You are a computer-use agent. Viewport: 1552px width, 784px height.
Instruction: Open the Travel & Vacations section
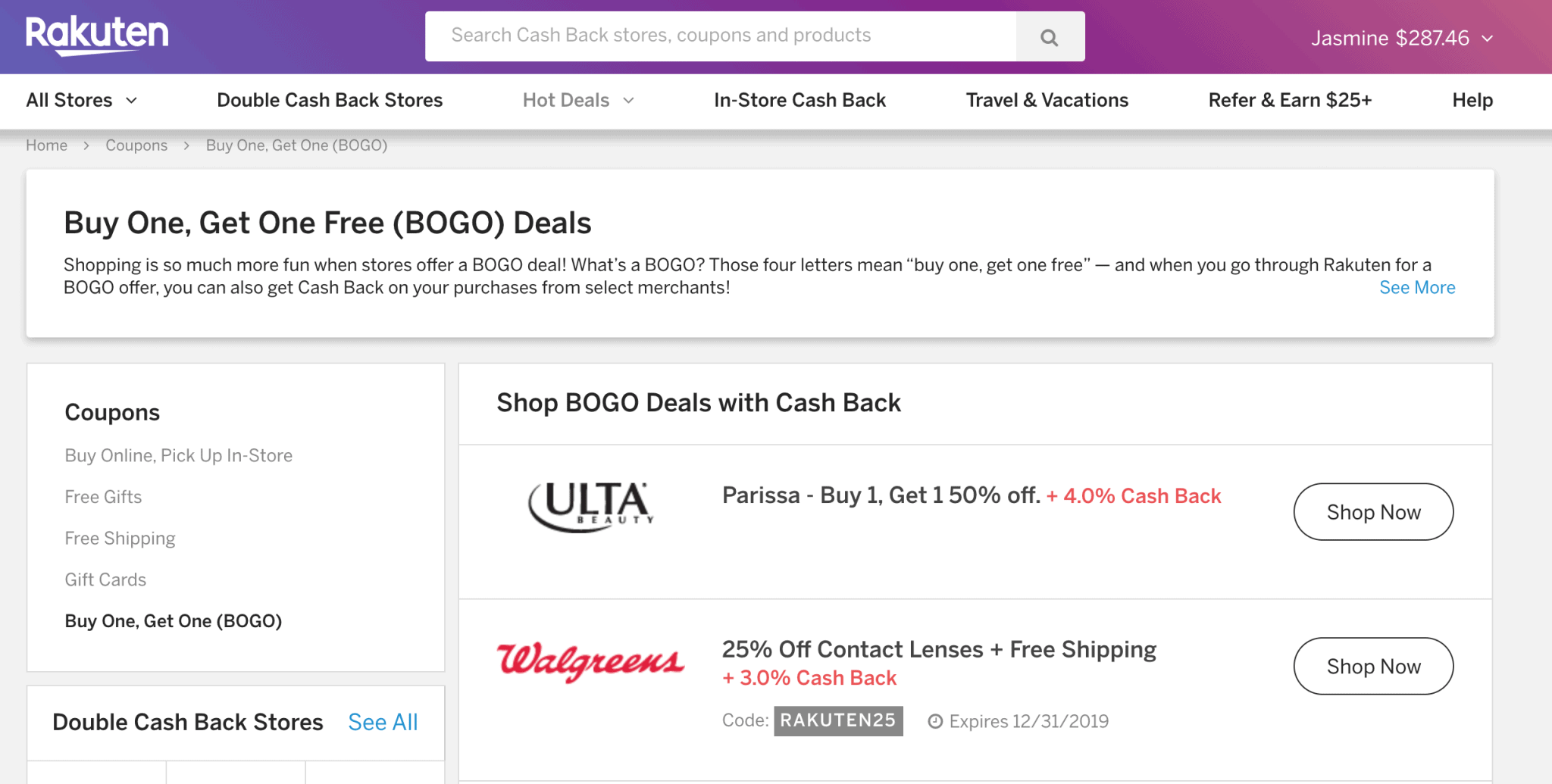[x=1047, y=100]
